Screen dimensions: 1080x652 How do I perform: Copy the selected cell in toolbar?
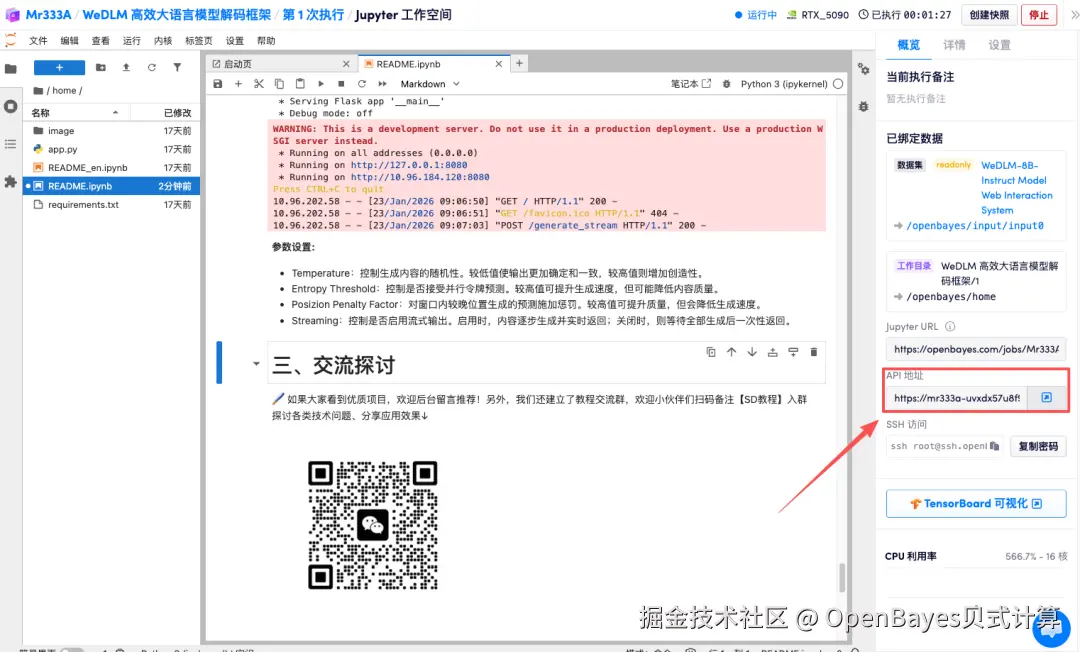(x=280, y=84)
